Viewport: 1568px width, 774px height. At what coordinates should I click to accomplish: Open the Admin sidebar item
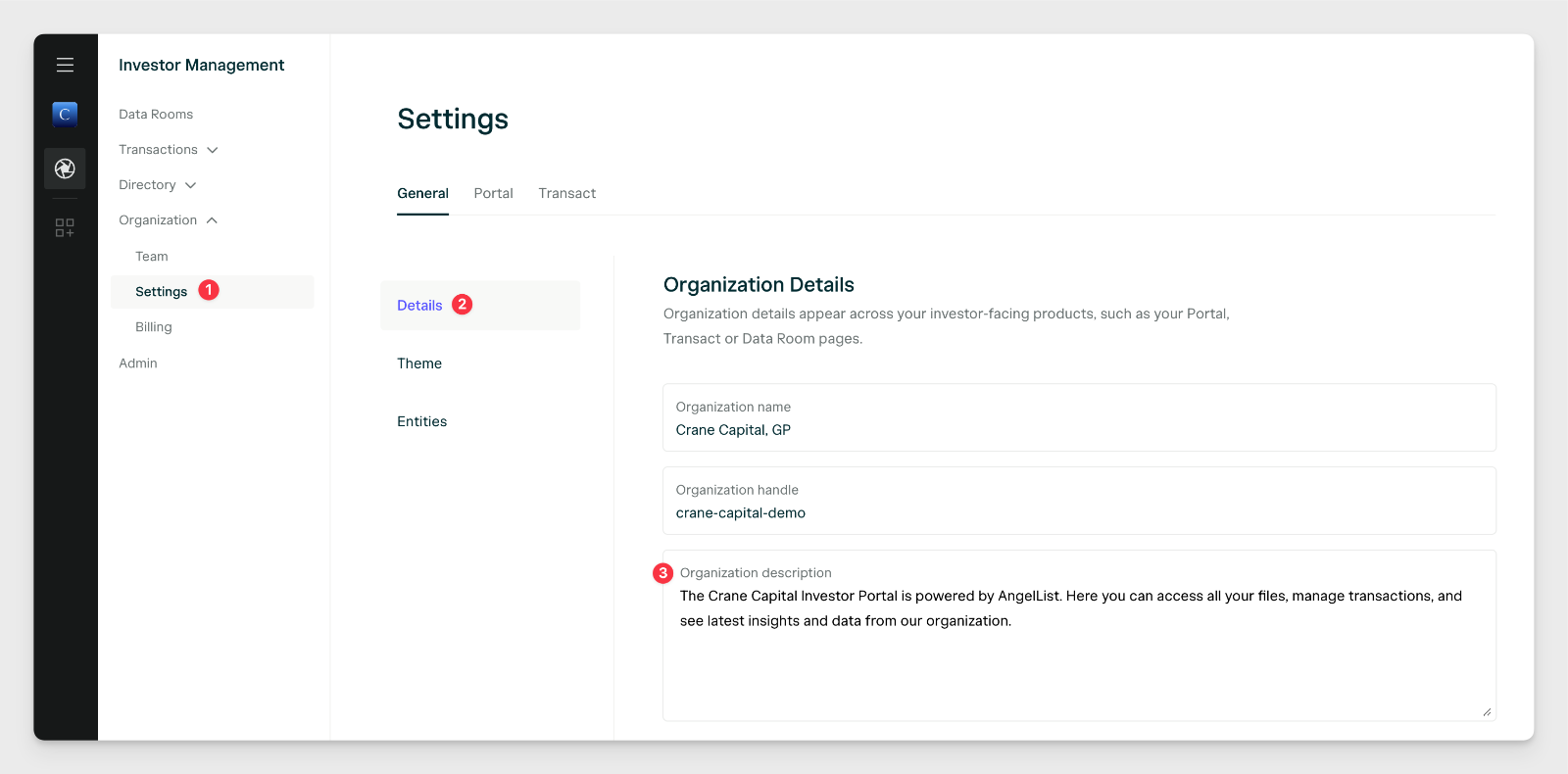click(x=138, y=363)
